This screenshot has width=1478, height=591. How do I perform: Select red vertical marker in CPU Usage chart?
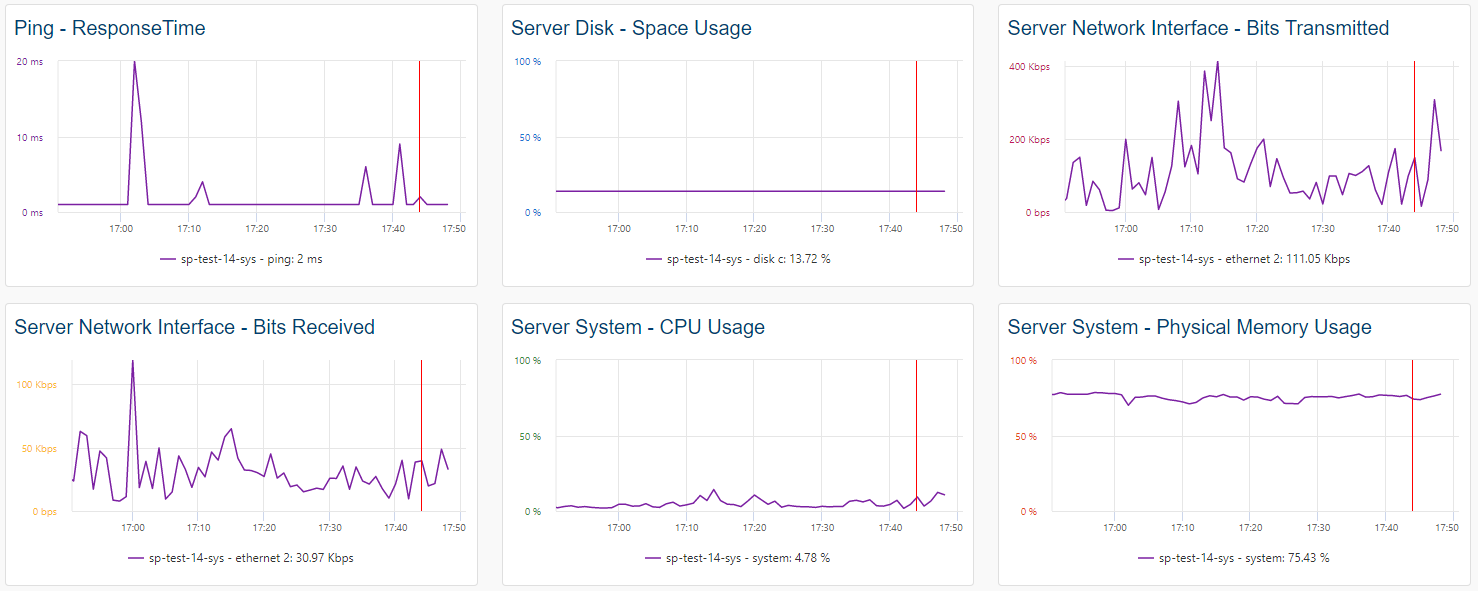click(x=916, y=420)
